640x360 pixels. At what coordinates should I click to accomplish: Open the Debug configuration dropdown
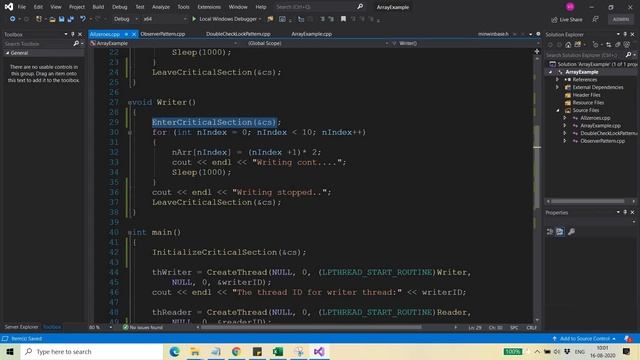click(125, 19)
